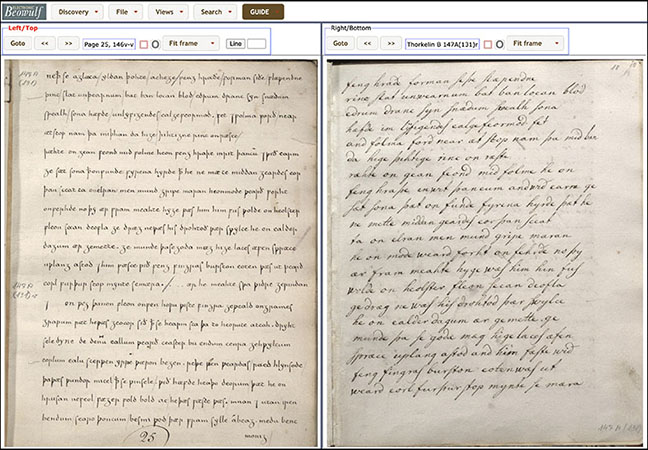Toggle the red square checkbox in Right/Bottom
This screenshot has height=450, width=648.
[488, 44]
